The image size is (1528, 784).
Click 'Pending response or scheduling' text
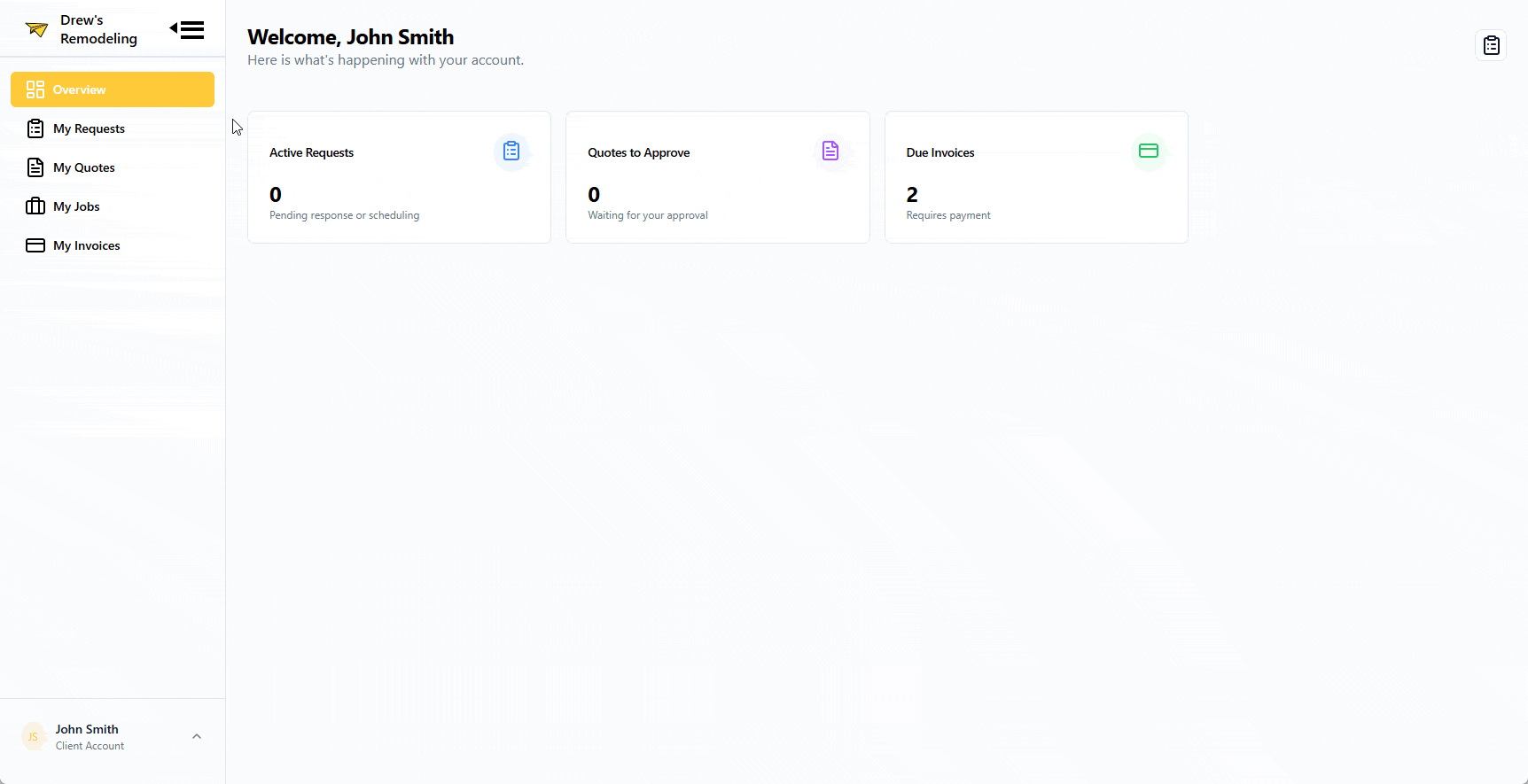click(344, 215)
